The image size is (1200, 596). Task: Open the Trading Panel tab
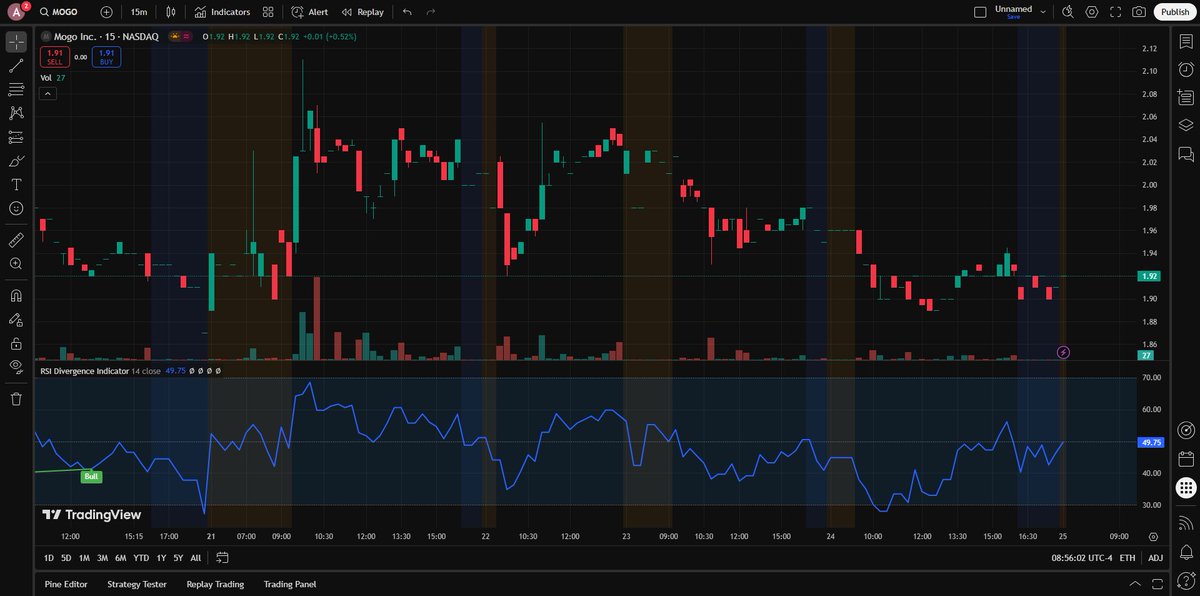point(288,584)
